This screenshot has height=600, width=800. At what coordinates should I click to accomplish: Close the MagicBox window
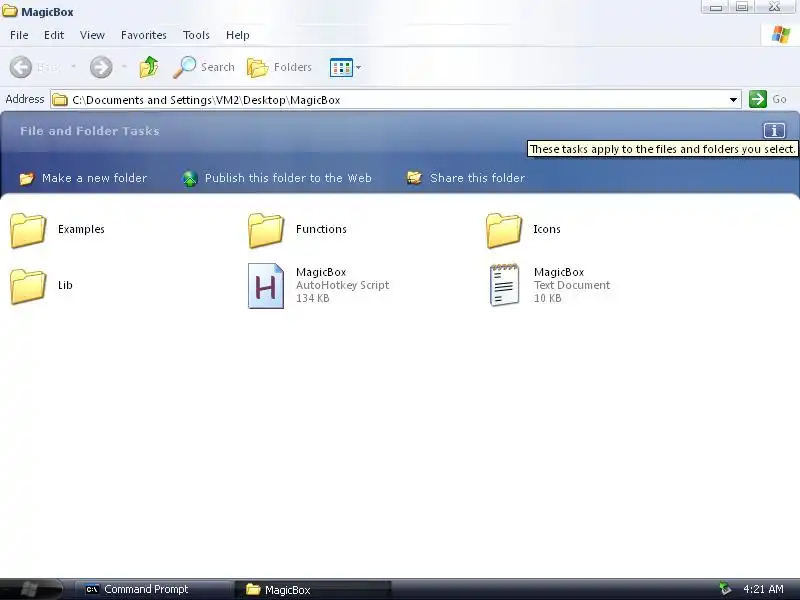[776, 7]
